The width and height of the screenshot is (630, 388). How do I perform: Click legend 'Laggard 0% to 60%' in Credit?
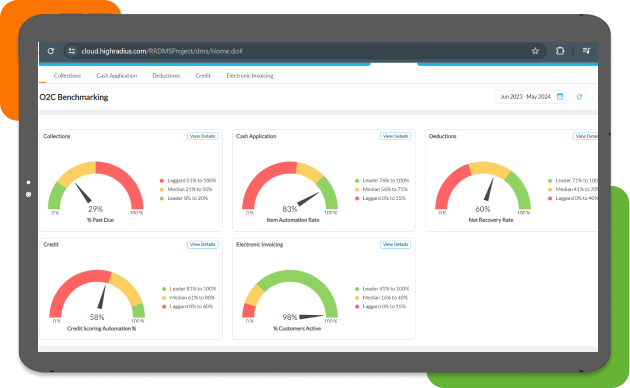(187, 307)
